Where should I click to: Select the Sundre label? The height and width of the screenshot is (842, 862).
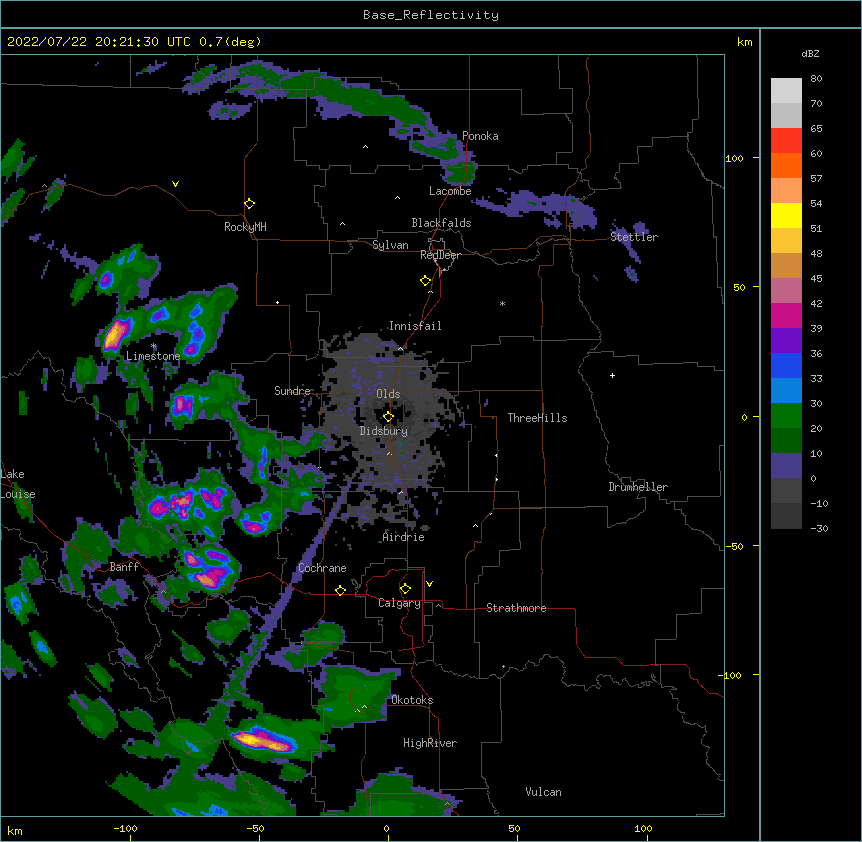pos(292,391)
